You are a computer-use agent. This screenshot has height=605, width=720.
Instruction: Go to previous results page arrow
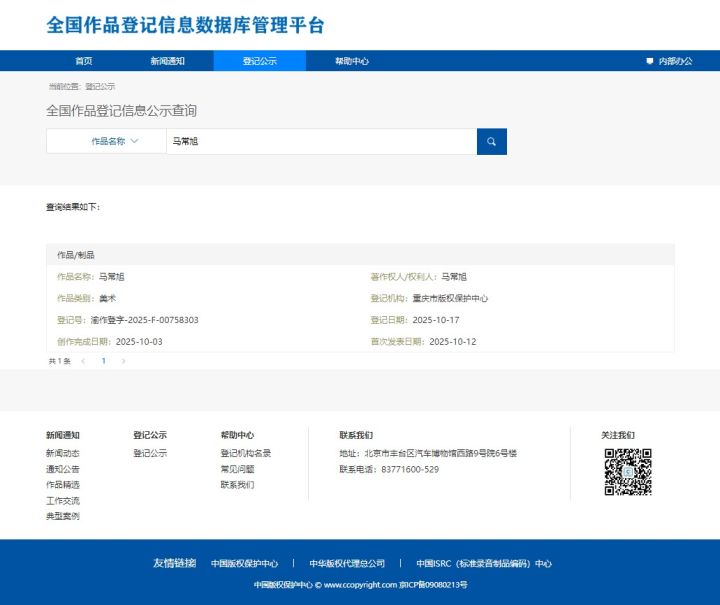(83, 361)
